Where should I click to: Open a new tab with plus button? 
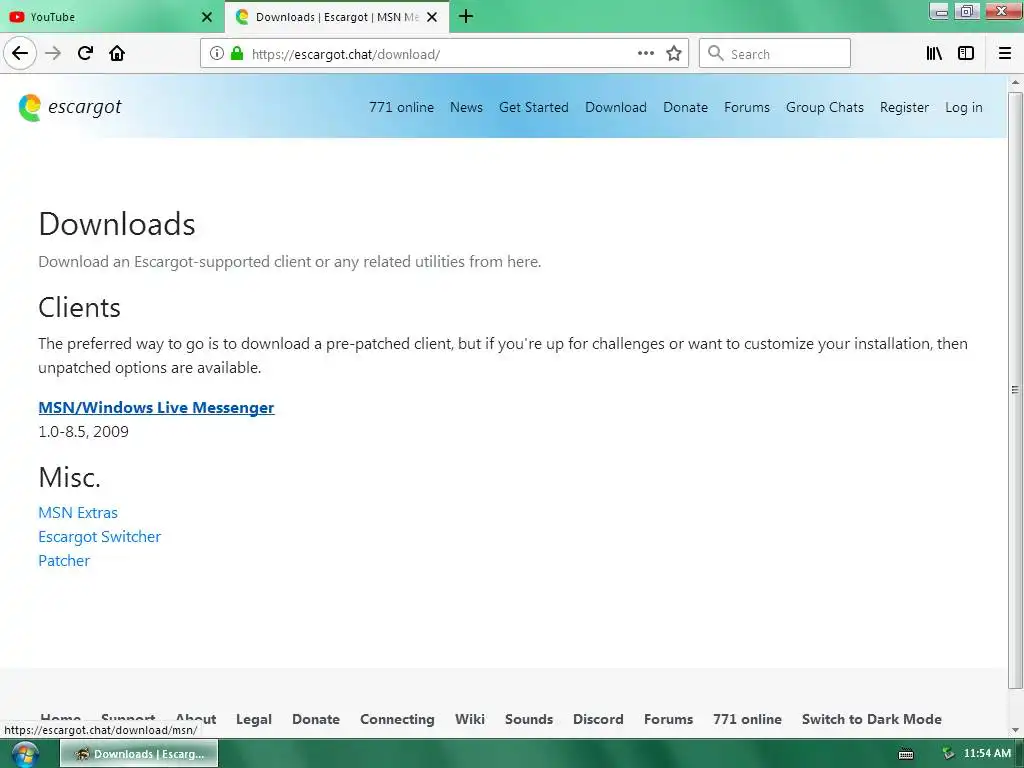click(466, 16)
